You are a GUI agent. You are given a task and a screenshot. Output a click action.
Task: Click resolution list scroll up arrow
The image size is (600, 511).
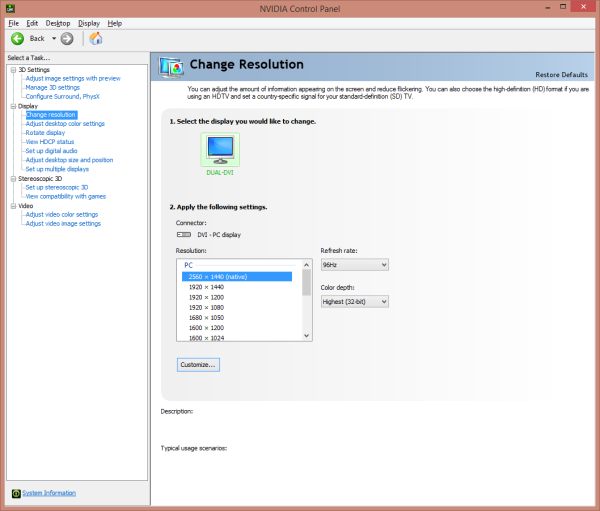[307, 265]
